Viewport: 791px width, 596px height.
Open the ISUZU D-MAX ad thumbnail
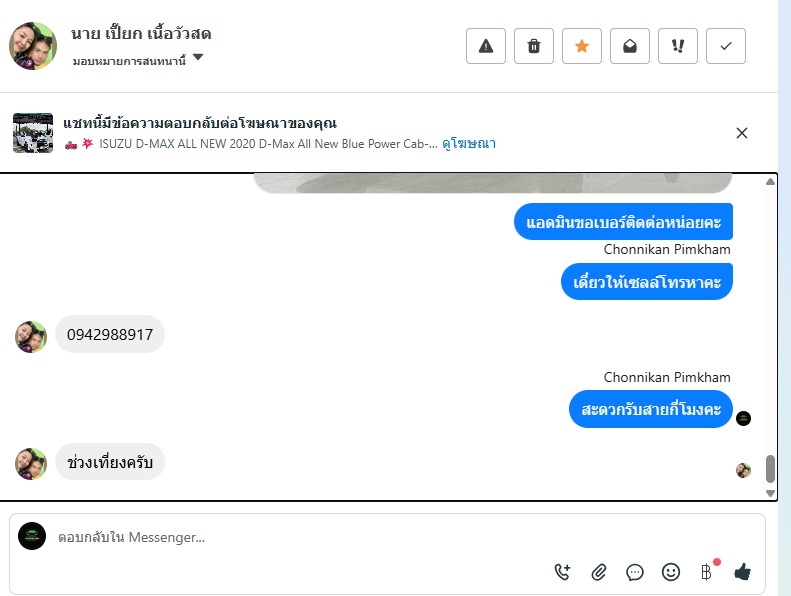(x=33, y=133)
